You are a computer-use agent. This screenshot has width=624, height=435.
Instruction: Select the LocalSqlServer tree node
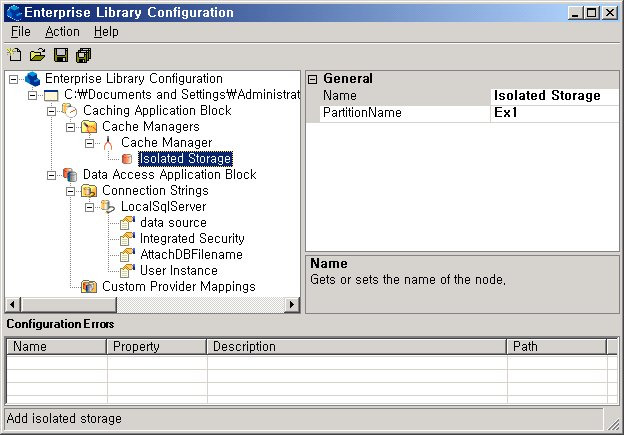[x=164, y=207]
